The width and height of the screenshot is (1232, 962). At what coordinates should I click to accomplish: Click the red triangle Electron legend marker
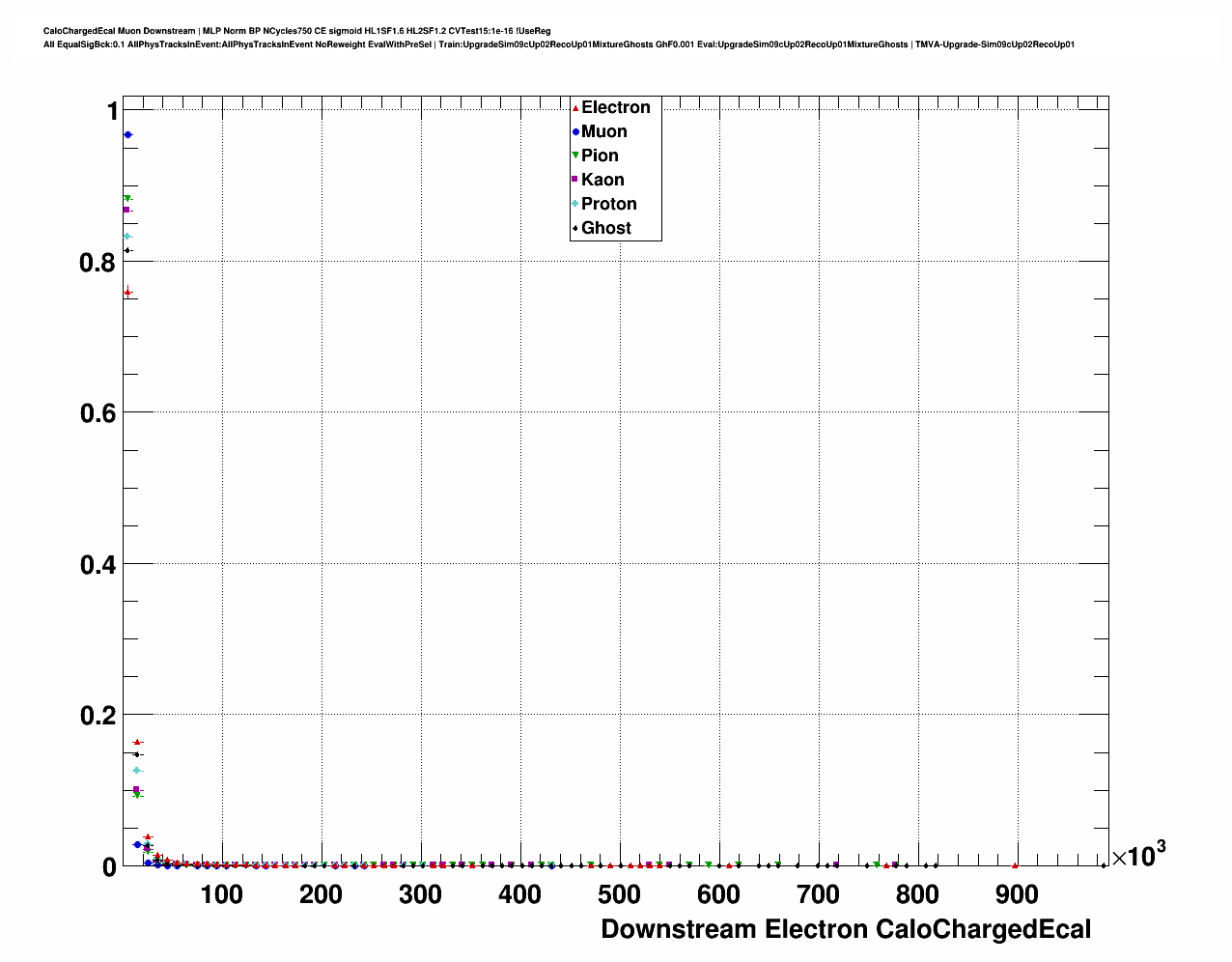pos(575,107)
